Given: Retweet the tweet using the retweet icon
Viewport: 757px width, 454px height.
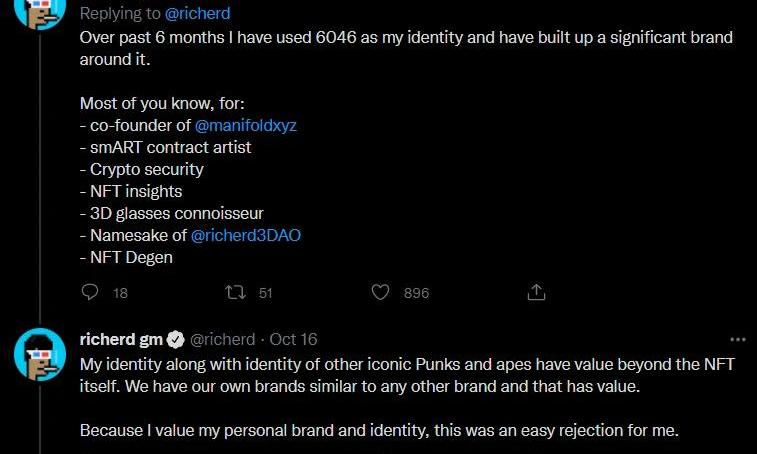Looking at the screenshot, I should (236, 292).
